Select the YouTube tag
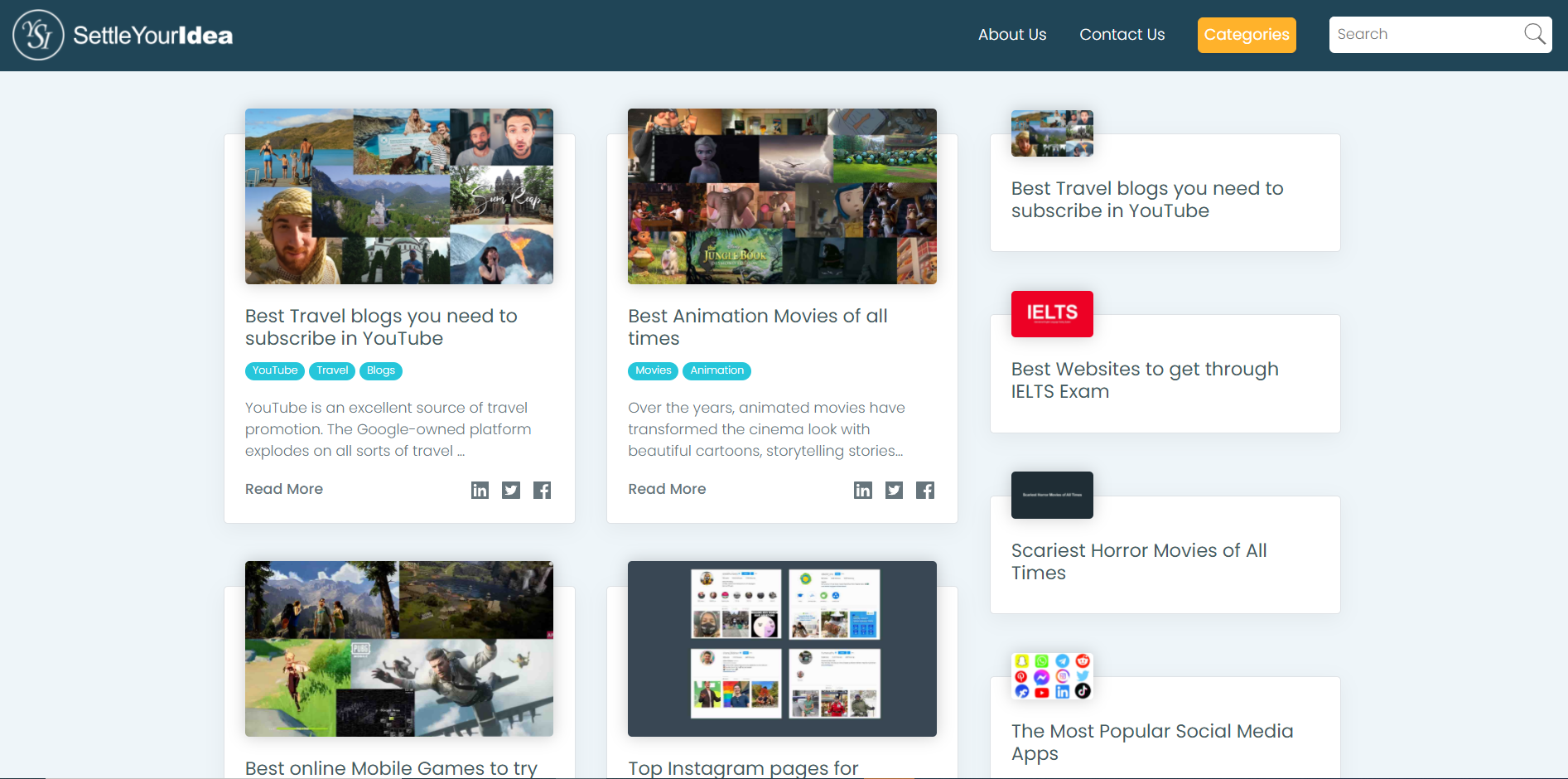Viewport: 1568px width, 779px height. click(275, 370)
